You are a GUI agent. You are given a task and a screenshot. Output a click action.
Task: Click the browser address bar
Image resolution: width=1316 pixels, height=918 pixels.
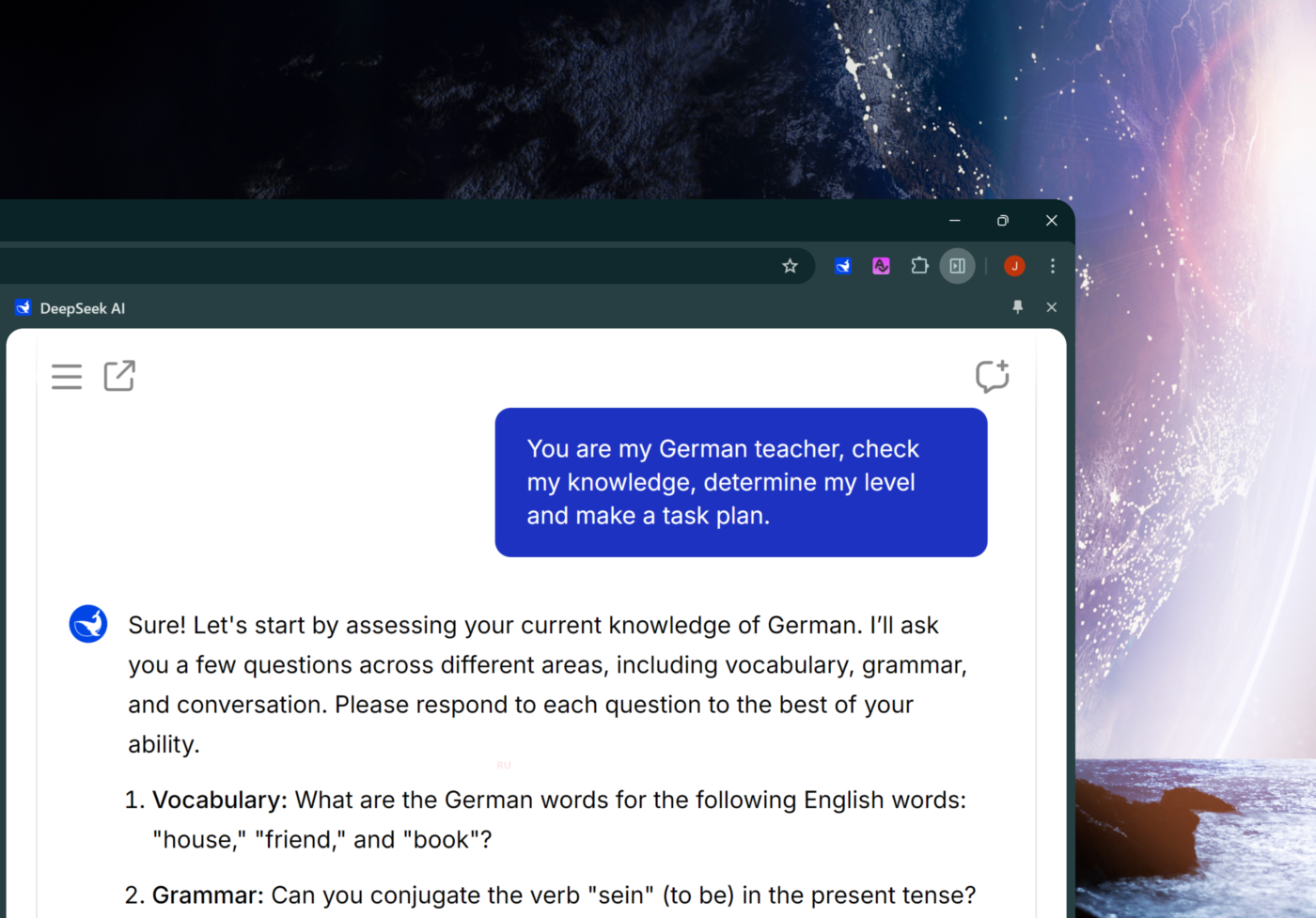pyautogui.click(x=376, y=266)
